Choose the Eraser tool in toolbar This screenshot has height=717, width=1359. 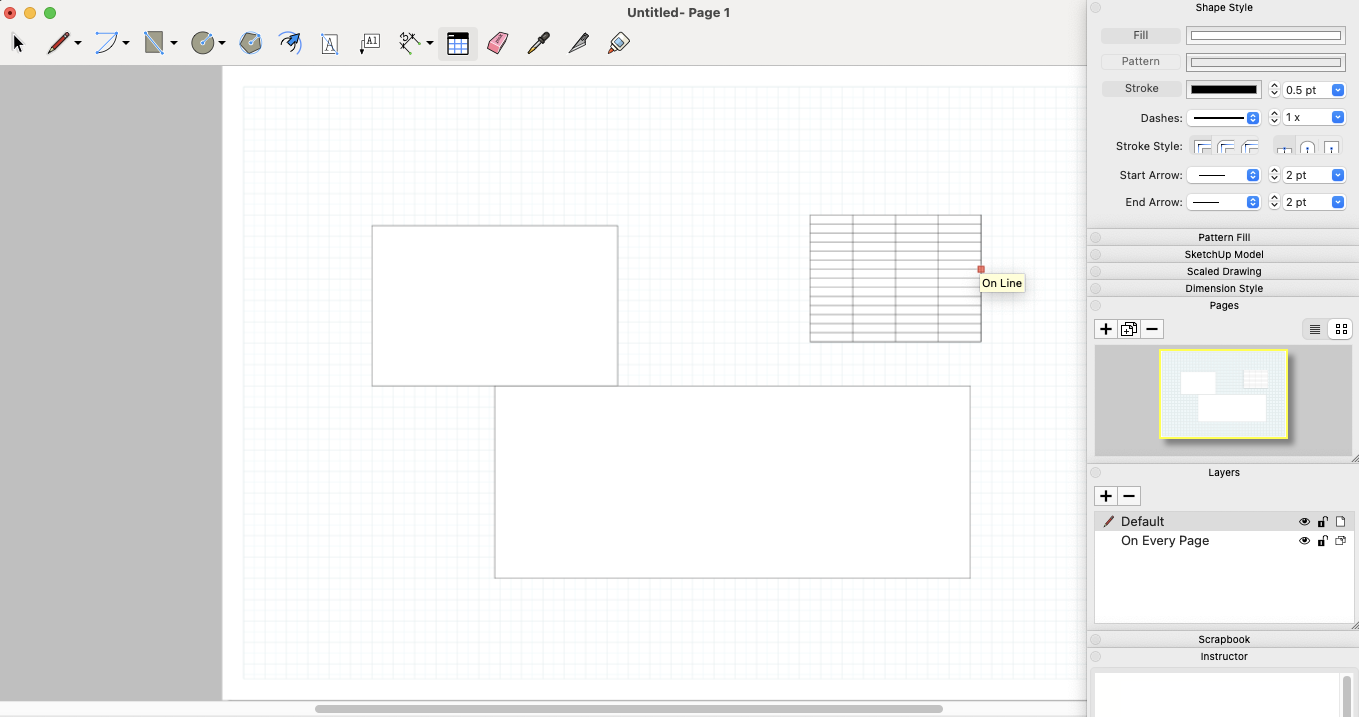pyautogui.click(x=497, y=43)
